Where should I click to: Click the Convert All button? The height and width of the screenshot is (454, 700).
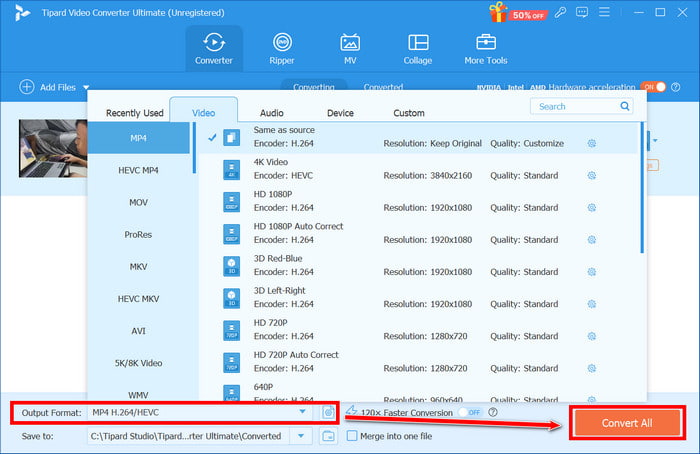tap(627, 423)
